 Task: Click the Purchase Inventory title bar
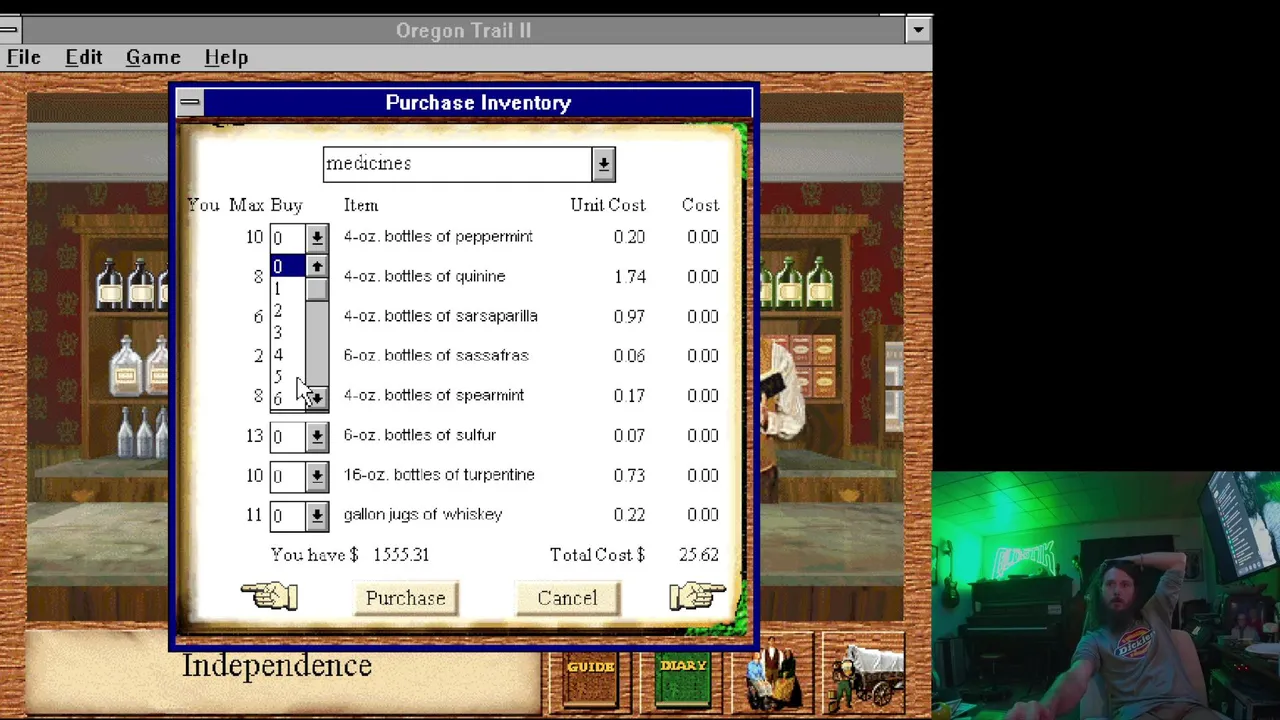478,102
